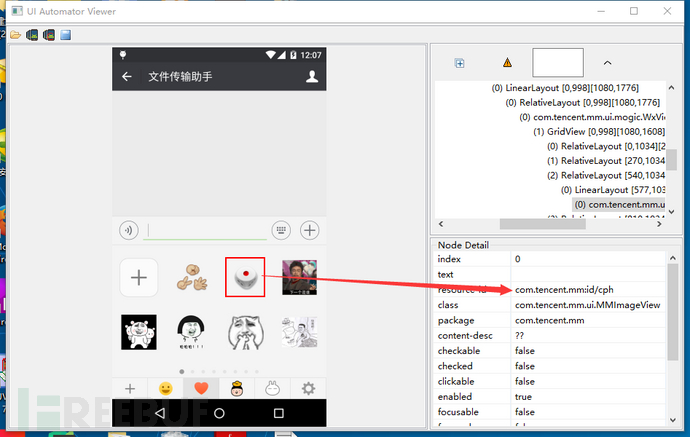Click the message text input field

205,231
